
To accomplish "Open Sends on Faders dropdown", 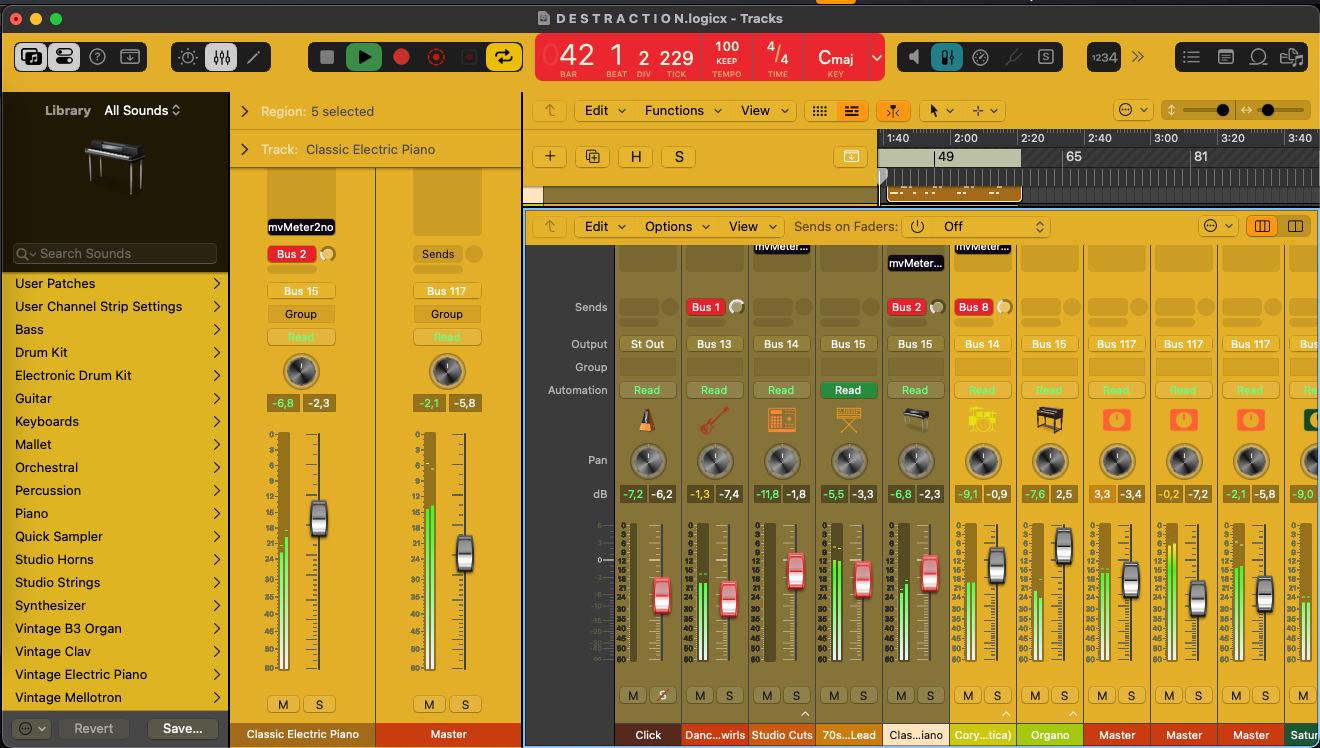I will click(975, 227).
